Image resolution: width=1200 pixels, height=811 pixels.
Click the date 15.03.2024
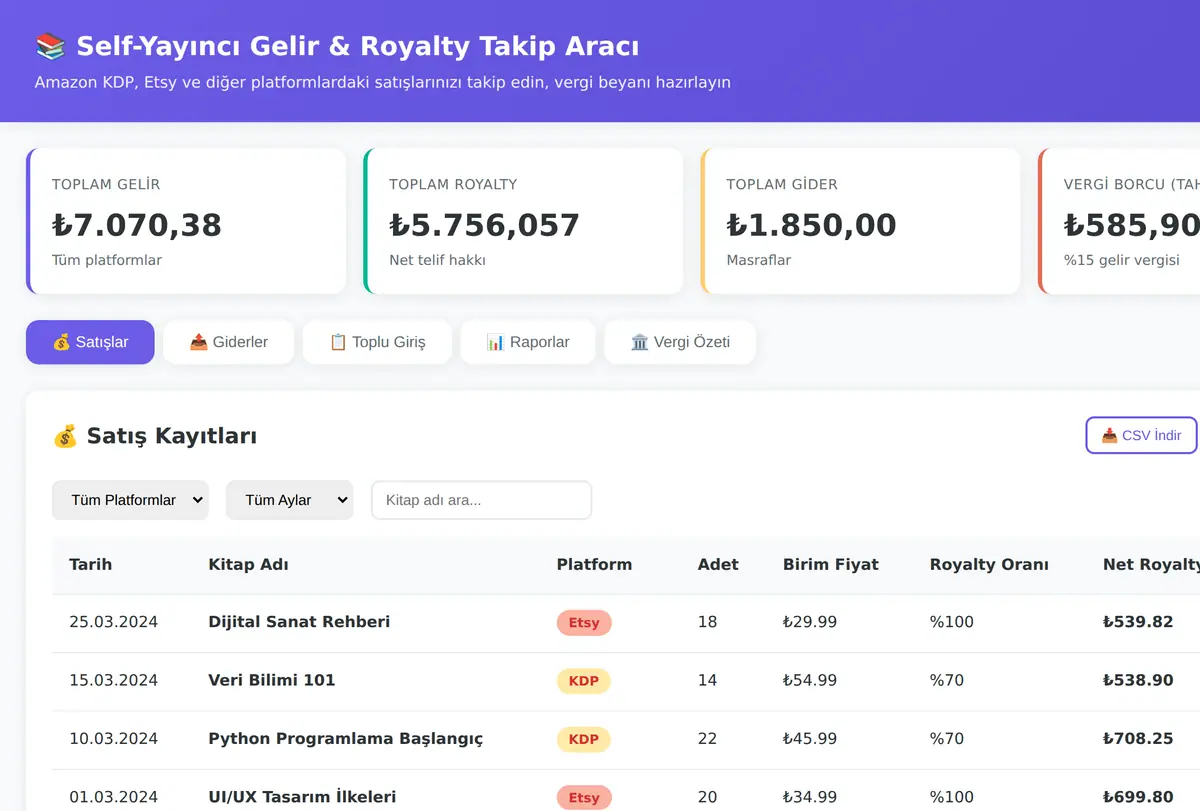pos(113,680)
